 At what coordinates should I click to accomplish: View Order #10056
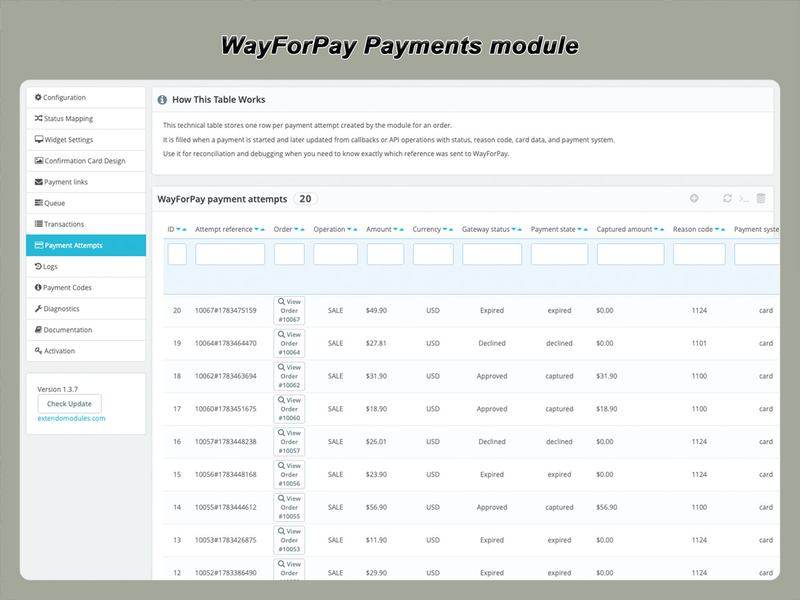coord(289,474)
